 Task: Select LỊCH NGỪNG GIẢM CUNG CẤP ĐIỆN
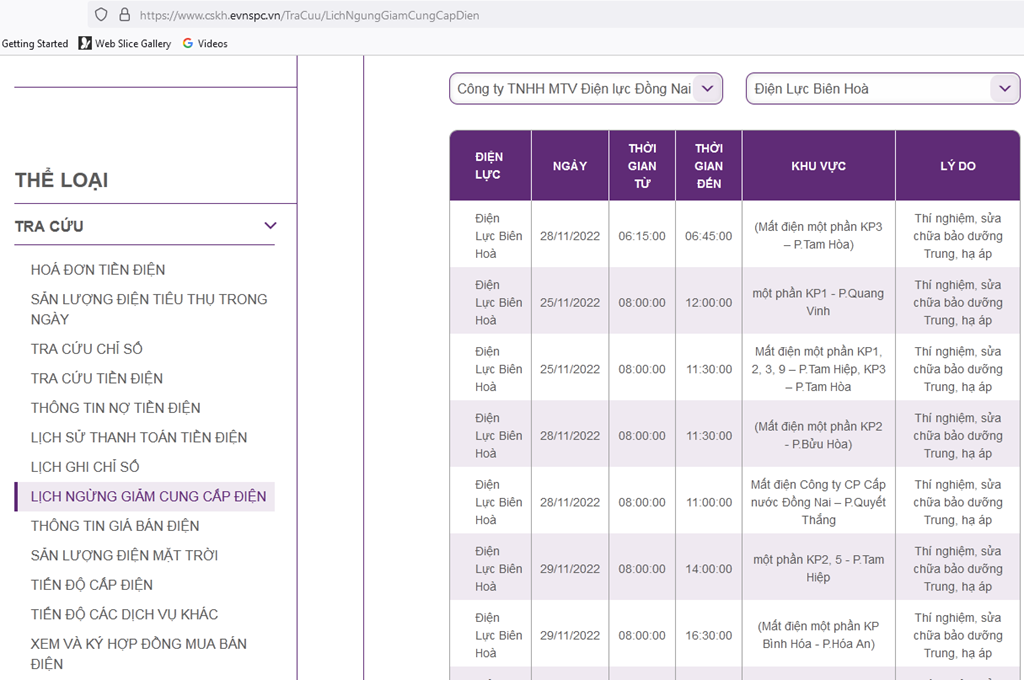[148, 496]
